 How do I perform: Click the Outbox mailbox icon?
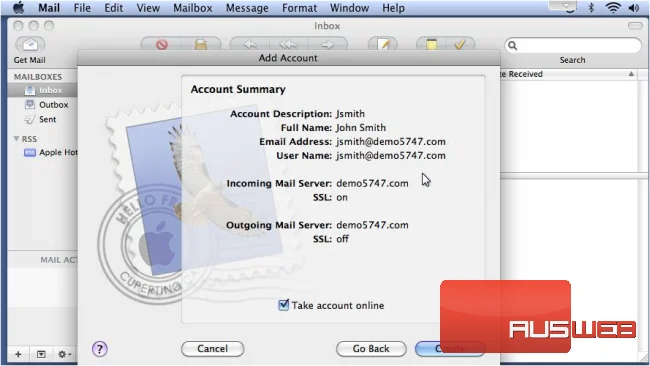click(30, 104)
